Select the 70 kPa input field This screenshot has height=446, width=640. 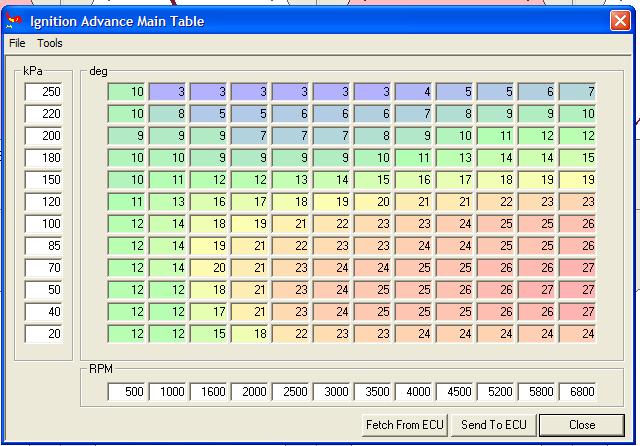point(43,268)
